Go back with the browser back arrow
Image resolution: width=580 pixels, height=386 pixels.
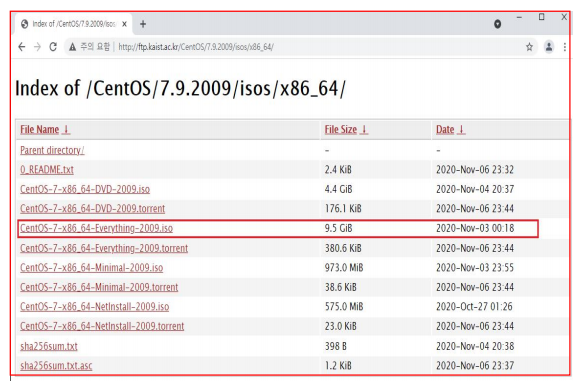click(22, 47)
